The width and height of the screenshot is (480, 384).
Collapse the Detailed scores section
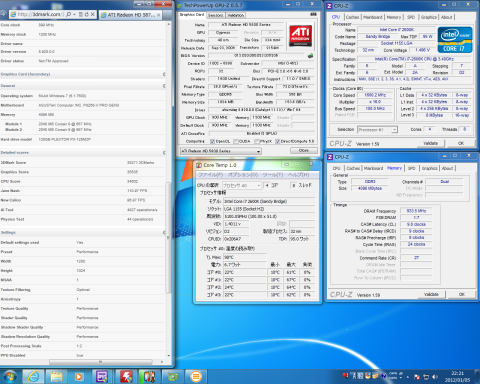164,152
